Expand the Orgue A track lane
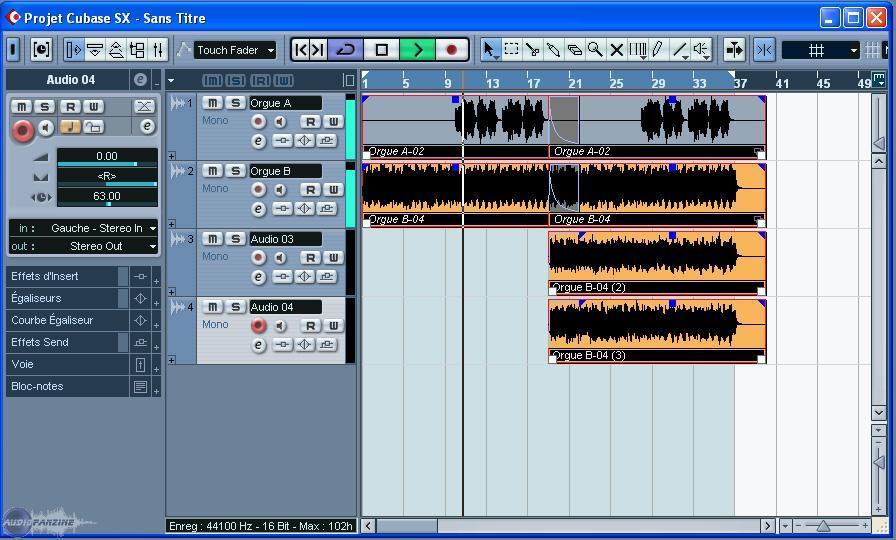The height and width of the screenshot is (540, 896). (171, 155)
